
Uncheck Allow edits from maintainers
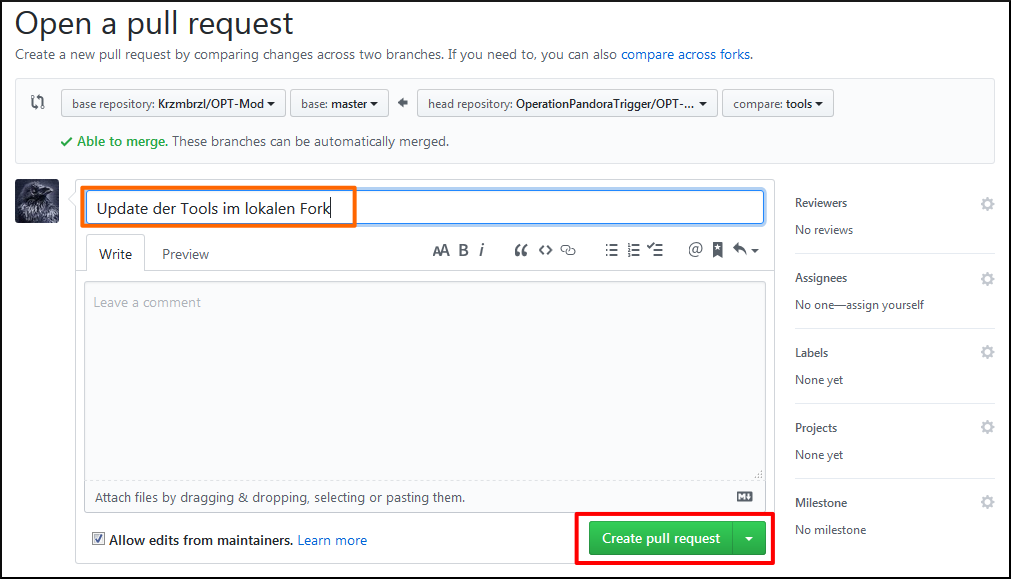(x=98, y=538)
